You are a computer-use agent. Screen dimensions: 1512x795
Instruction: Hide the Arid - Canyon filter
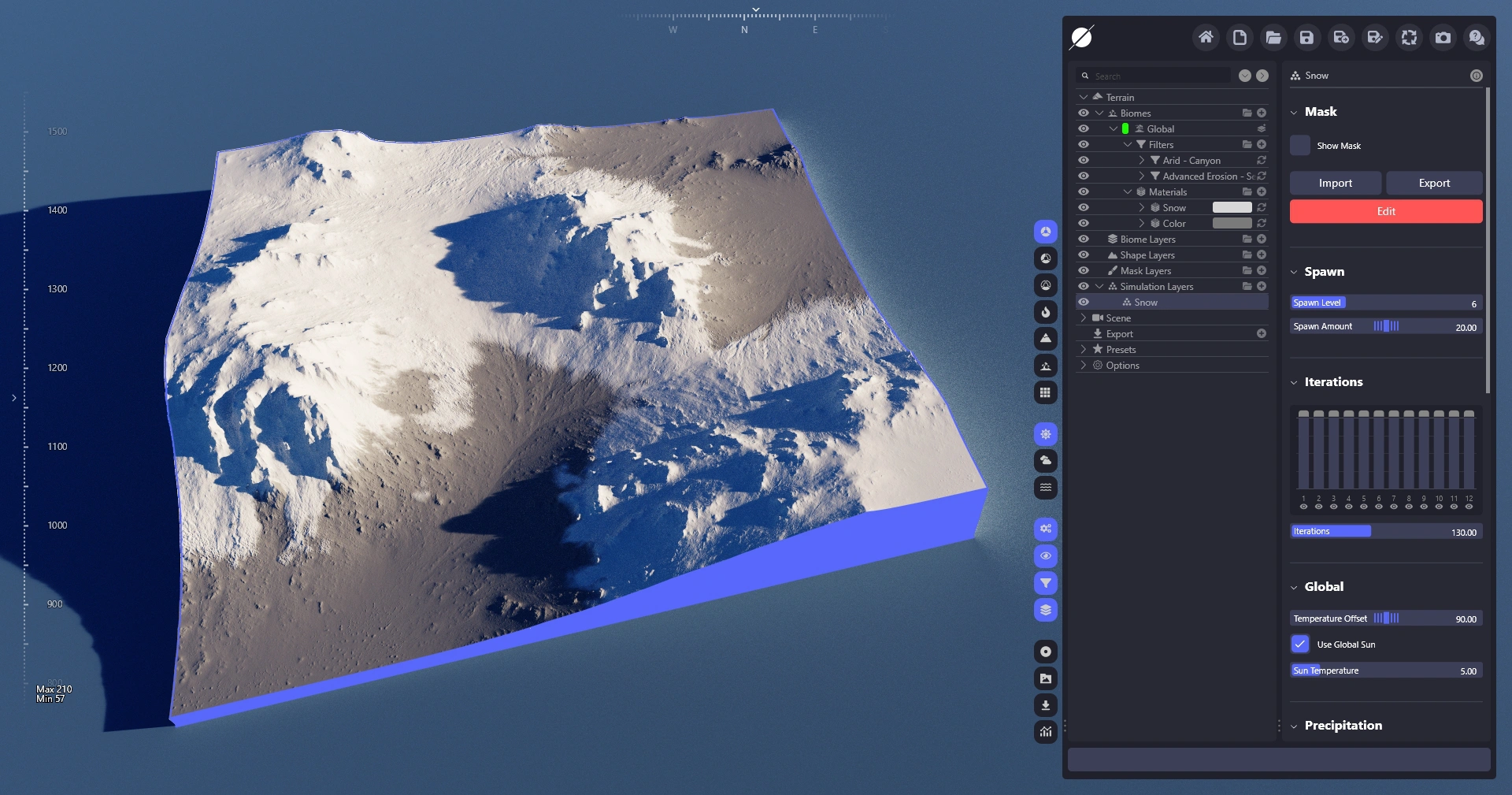[1084, 160]
